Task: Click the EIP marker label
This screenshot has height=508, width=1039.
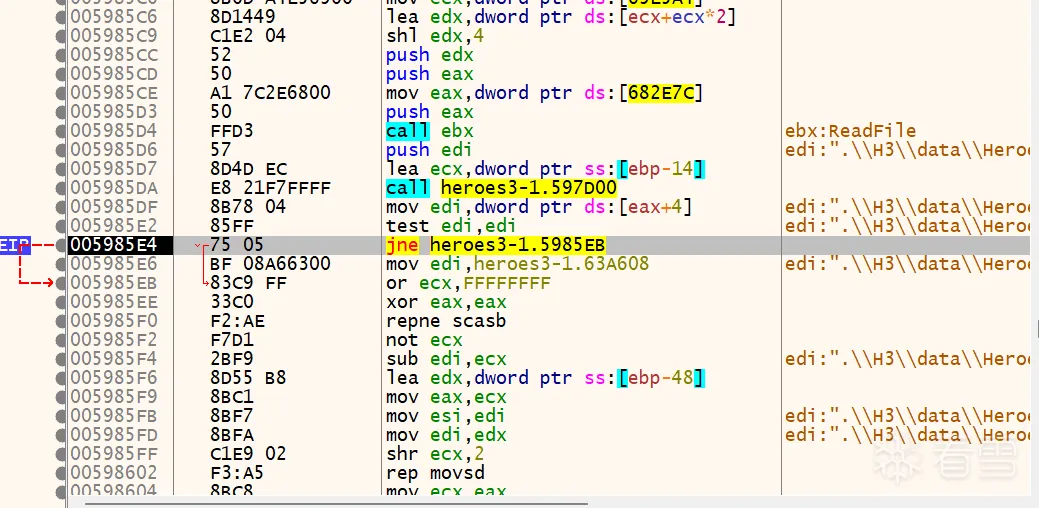Action: coord(15,244)
